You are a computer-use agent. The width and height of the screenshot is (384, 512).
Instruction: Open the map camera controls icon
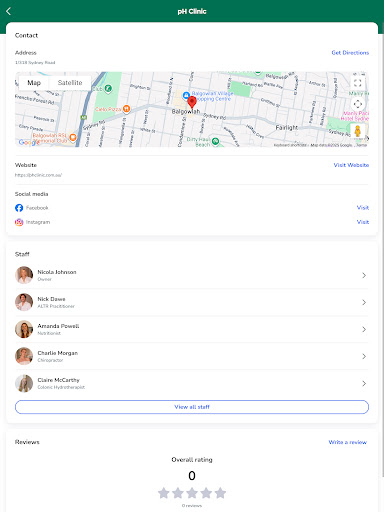(358, 104)
